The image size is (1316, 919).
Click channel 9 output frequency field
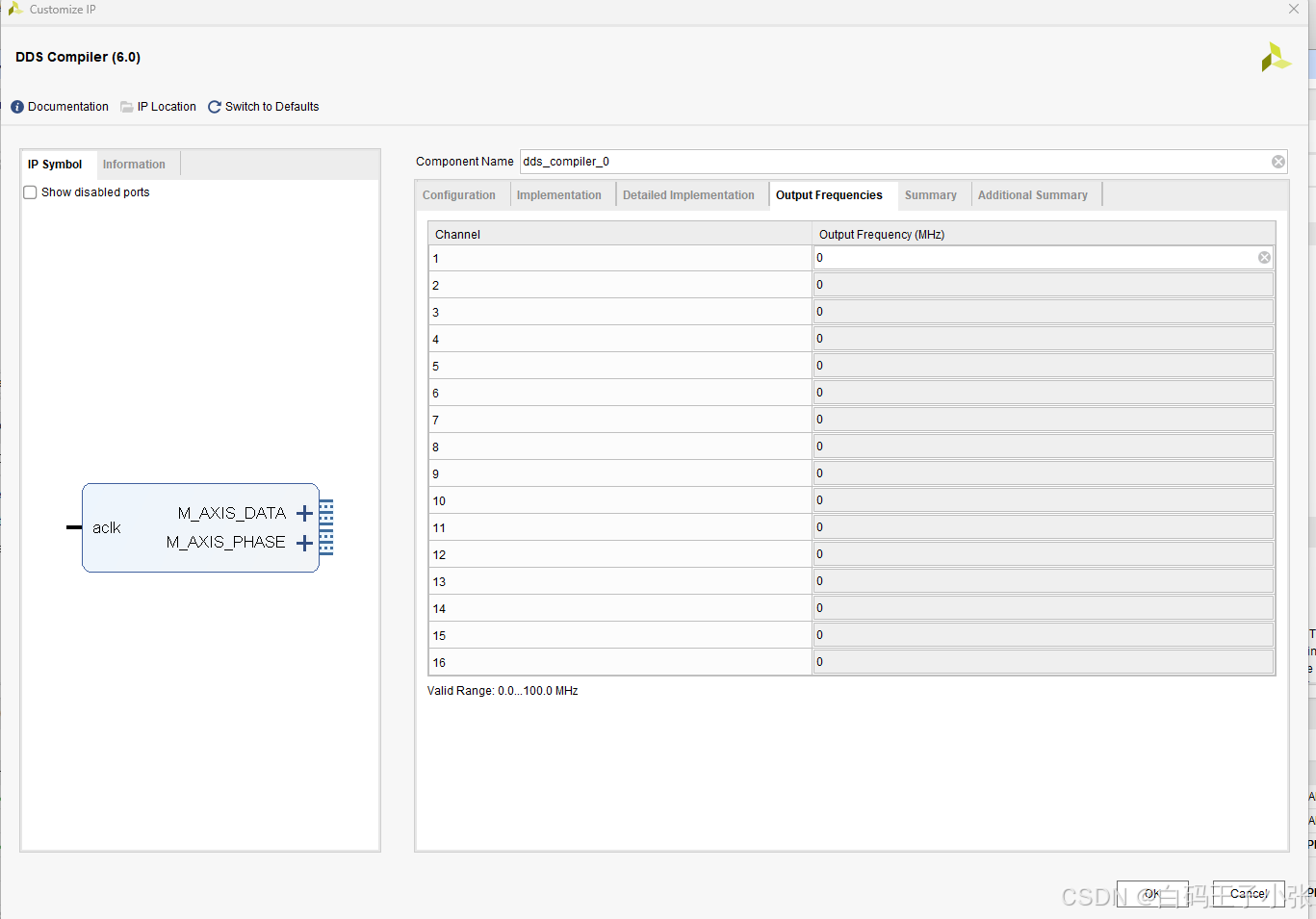(x=1044, y=473)
